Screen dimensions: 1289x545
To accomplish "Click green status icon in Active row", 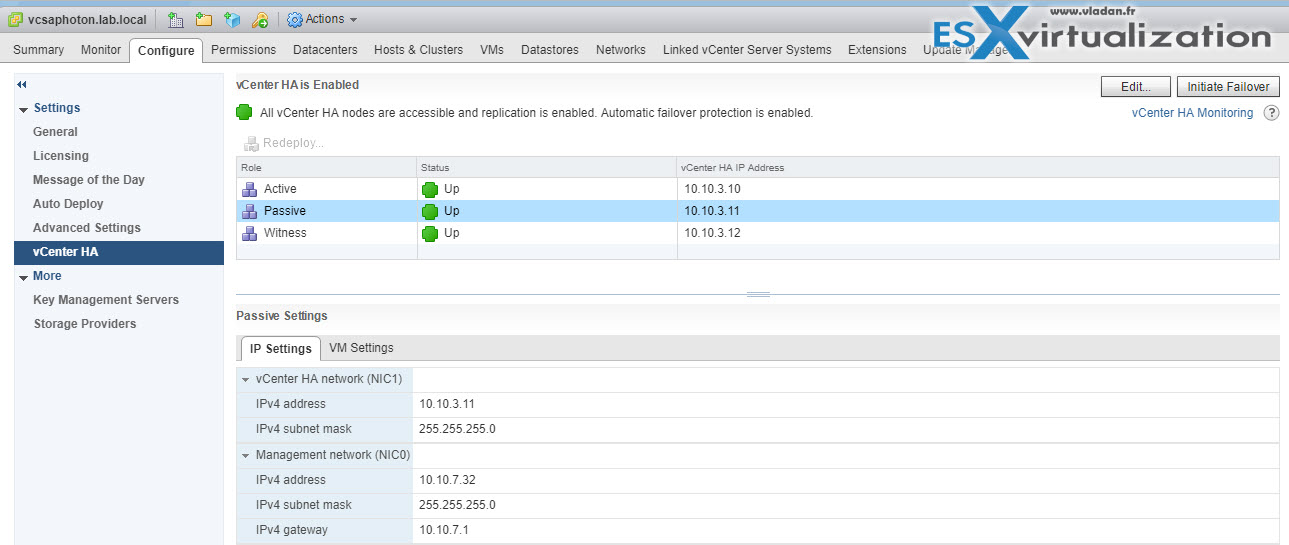I will click(430, 189).
